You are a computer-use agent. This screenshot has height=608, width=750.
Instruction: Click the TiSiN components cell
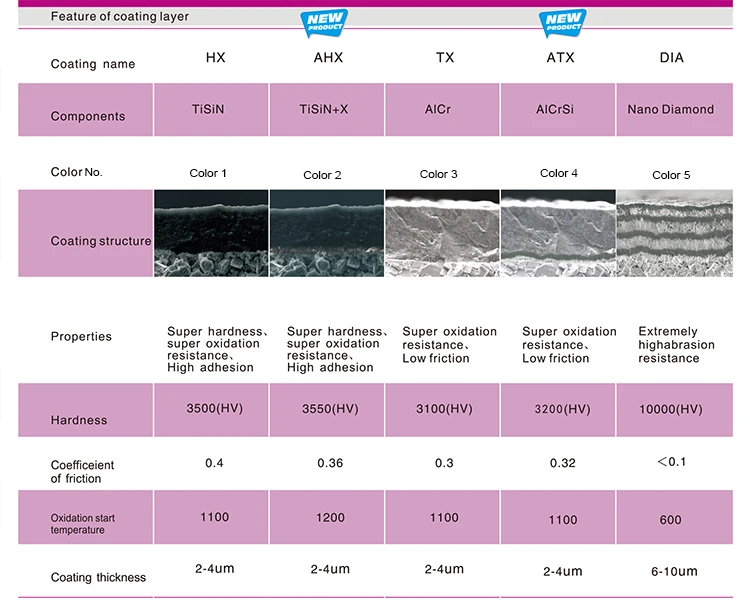tap(211, 110)
